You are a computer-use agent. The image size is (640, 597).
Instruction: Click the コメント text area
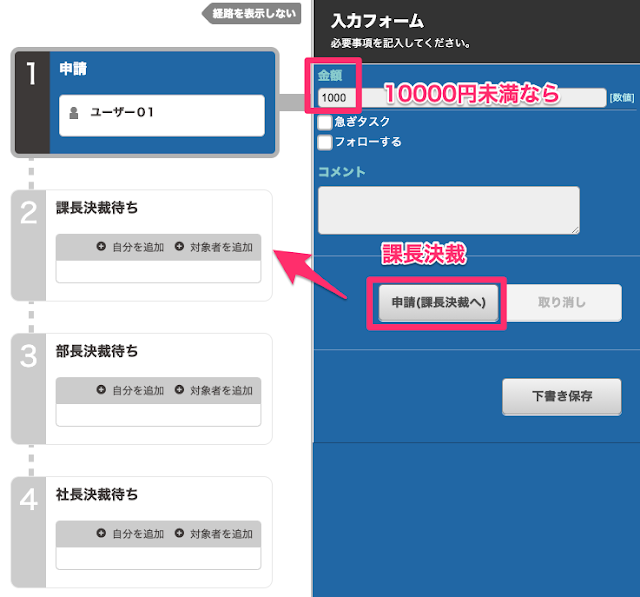pyautogui.click(x=449, y=210)
